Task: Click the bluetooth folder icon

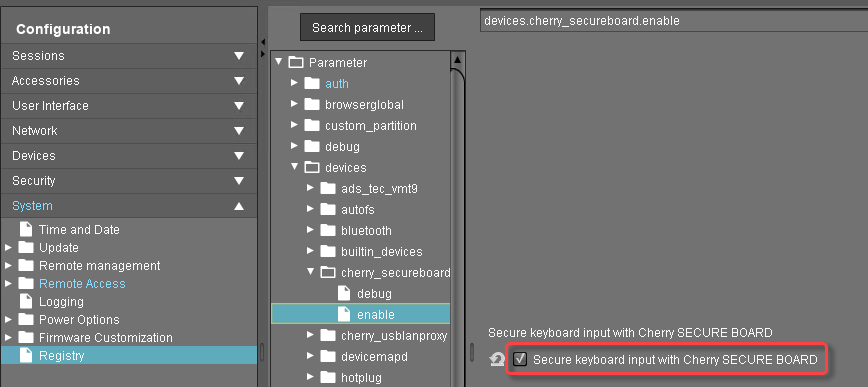Action: tap(328, 231)
